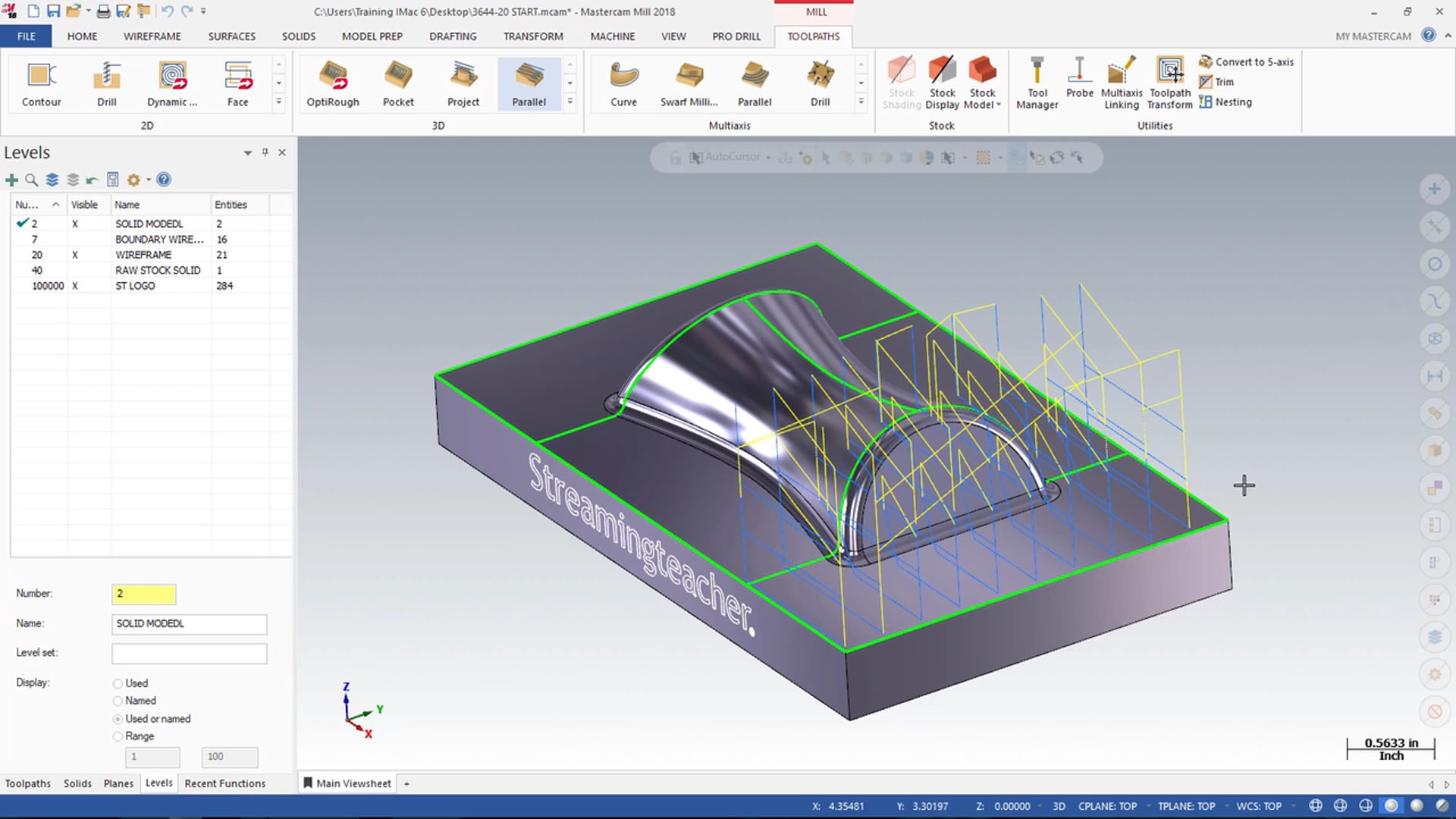
Task: Collapse the ribbon
Action: (1448, 36)
